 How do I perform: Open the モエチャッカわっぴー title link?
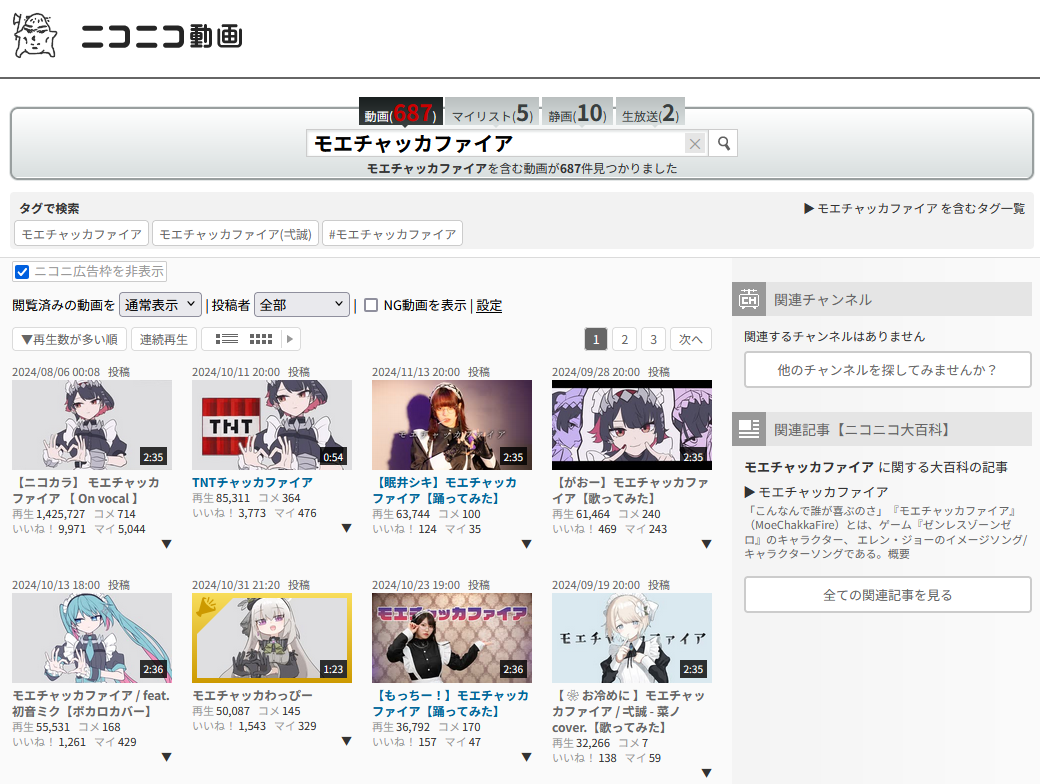[252, 695]
